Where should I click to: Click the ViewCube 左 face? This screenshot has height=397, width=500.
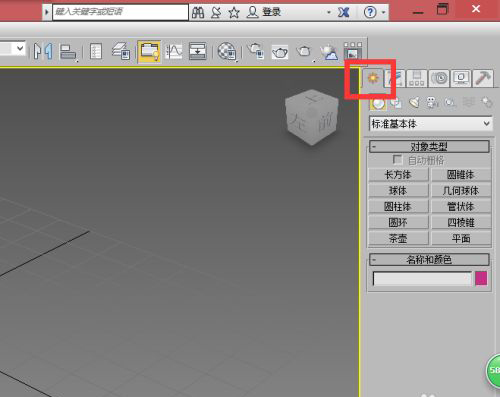coord(297,122)
